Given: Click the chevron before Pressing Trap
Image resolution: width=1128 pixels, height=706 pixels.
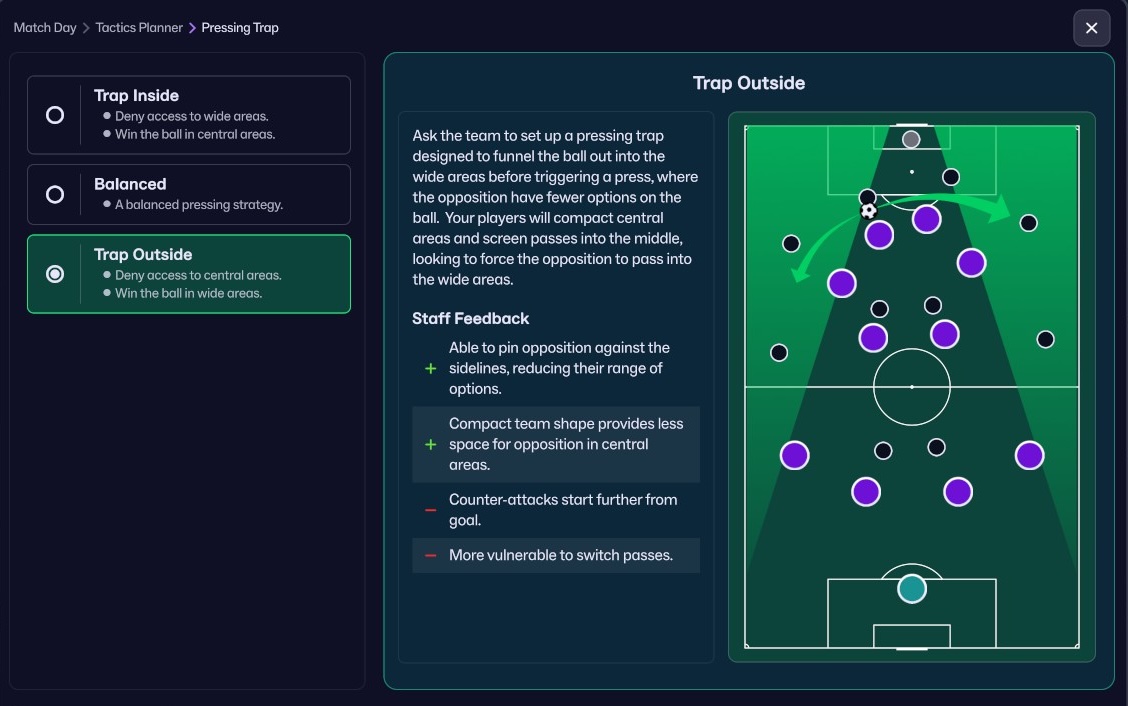Looking at the screenshot, I should coord(192,28).
